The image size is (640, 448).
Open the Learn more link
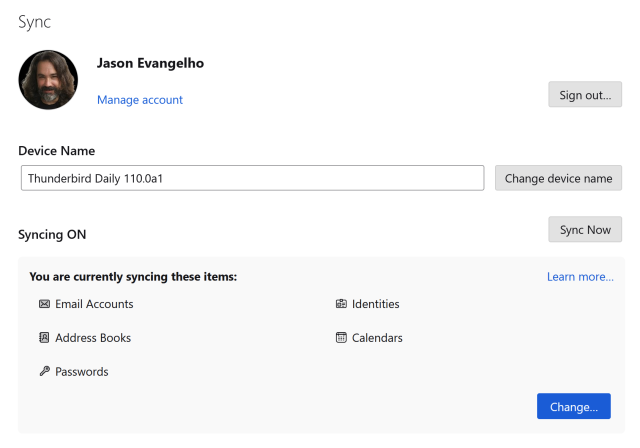(580, 277)
